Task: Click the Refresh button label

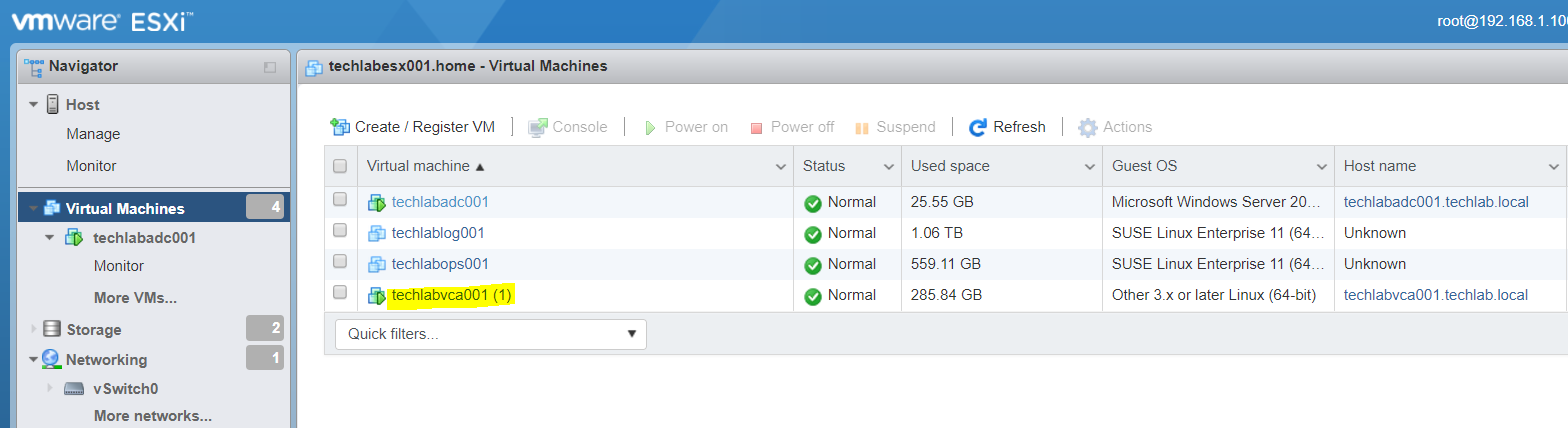Action: coord(1019,127)
